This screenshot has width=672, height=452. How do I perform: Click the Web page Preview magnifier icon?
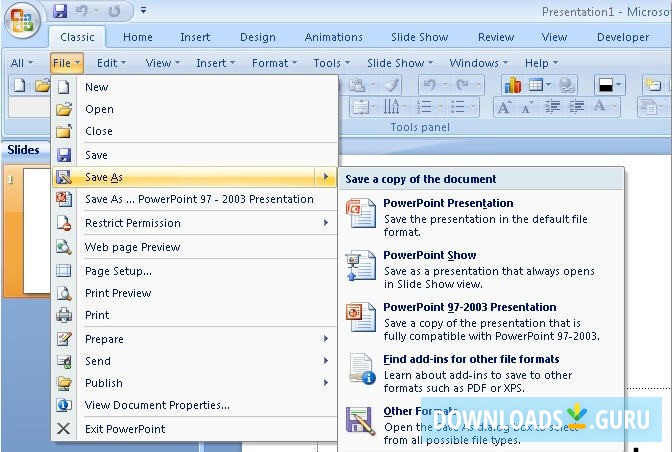pos(63,247)
